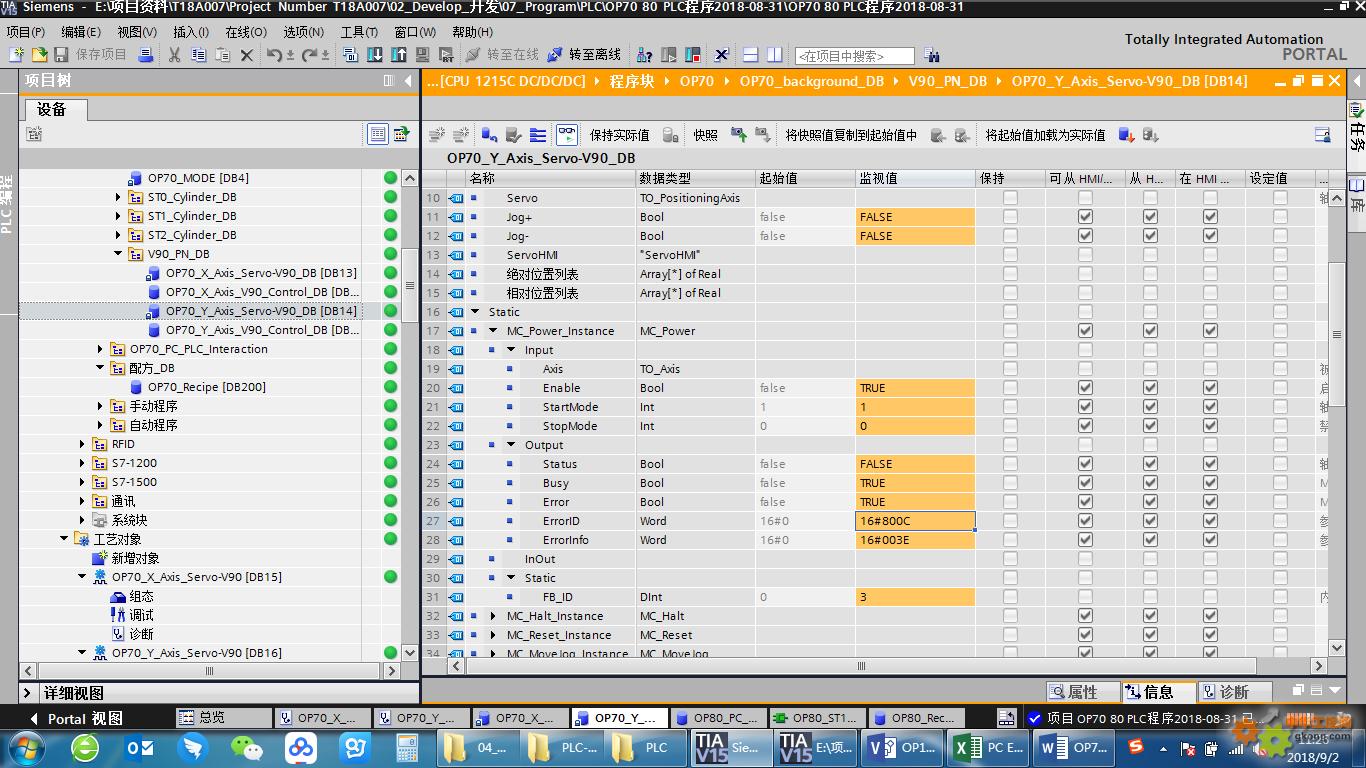This screenshot has height=768, width=1366.
Task: Toggle HMI accessible checkbox for MC_Halt_Instance row
Action: click(x=1085, y=616)
